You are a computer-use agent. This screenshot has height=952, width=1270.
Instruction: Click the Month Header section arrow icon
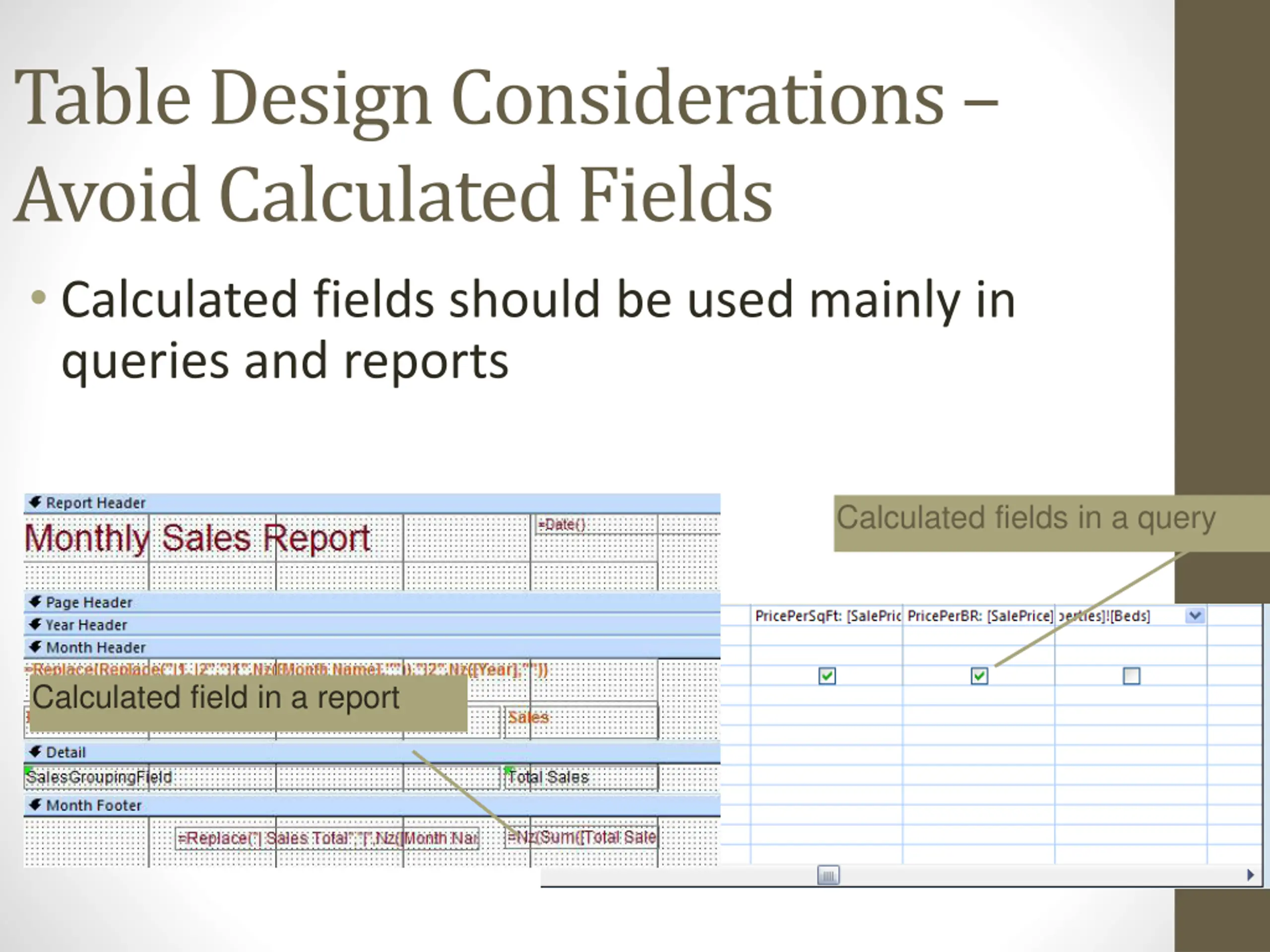tap(35, 647)
